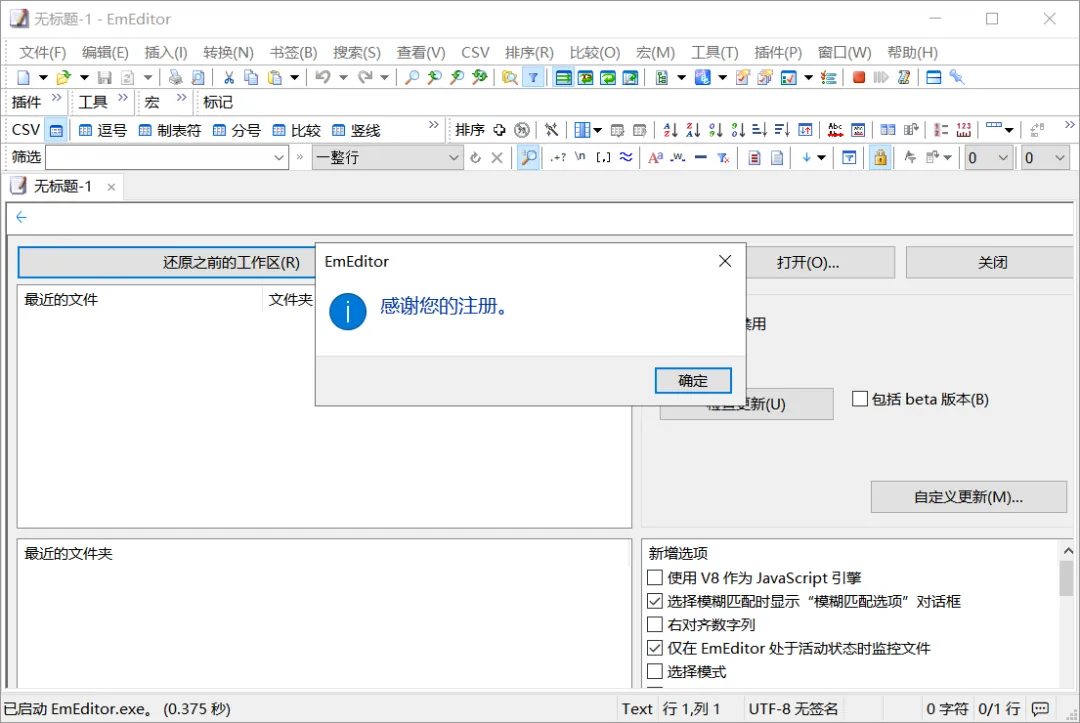Image resolution: width=1080 pixels, height=723 pixels.
Task: Click the abort X icon in the filter bar
Action: (497, 158)
